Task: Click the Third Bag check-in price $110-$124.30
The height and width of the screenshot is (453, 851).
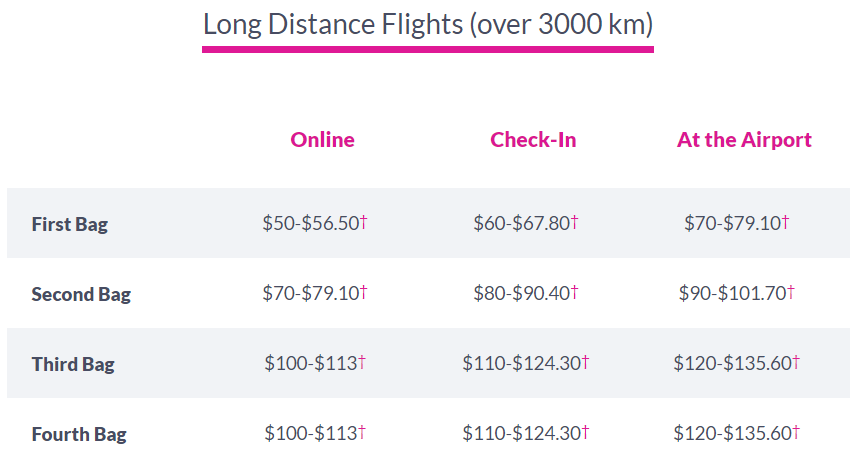Action: click(521, 363)
